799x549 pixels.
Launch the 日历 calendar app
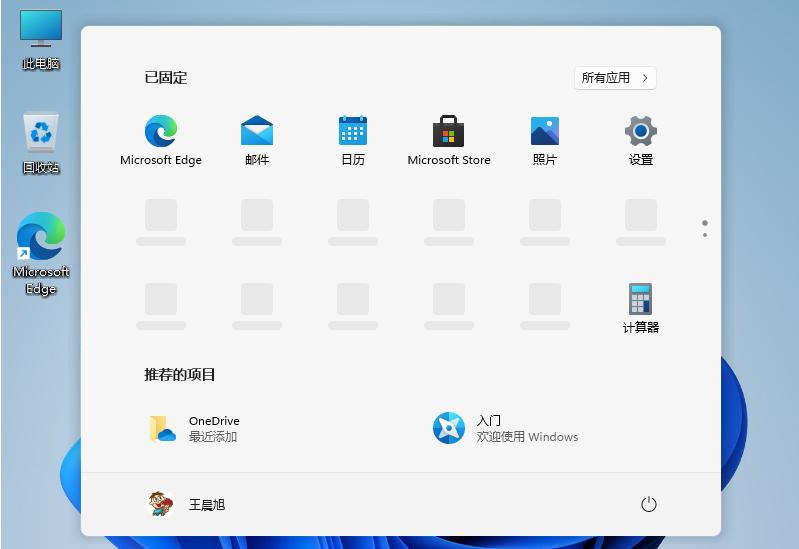[353, 140]
